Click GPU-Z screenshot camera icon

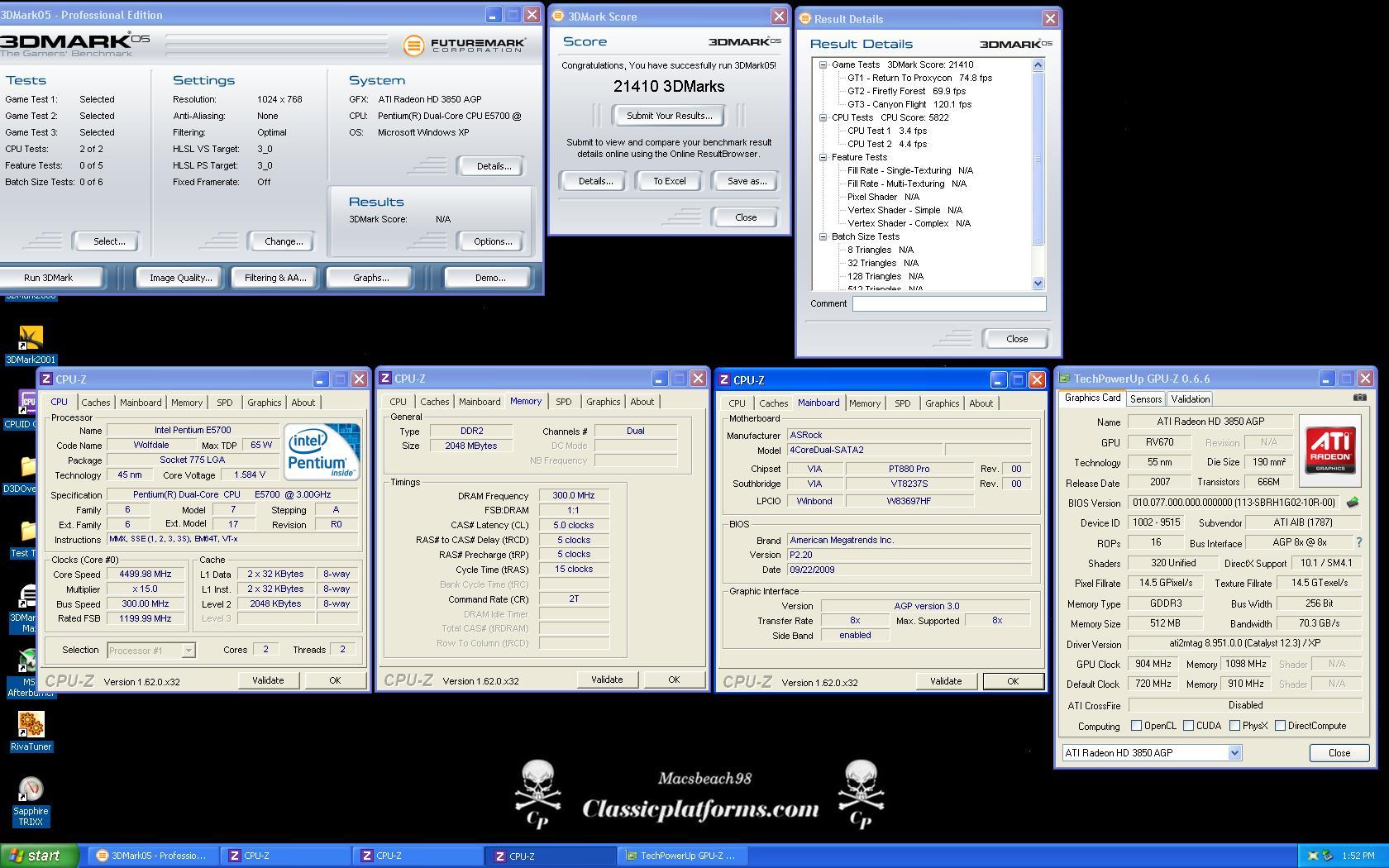[x=1359, y=398]
